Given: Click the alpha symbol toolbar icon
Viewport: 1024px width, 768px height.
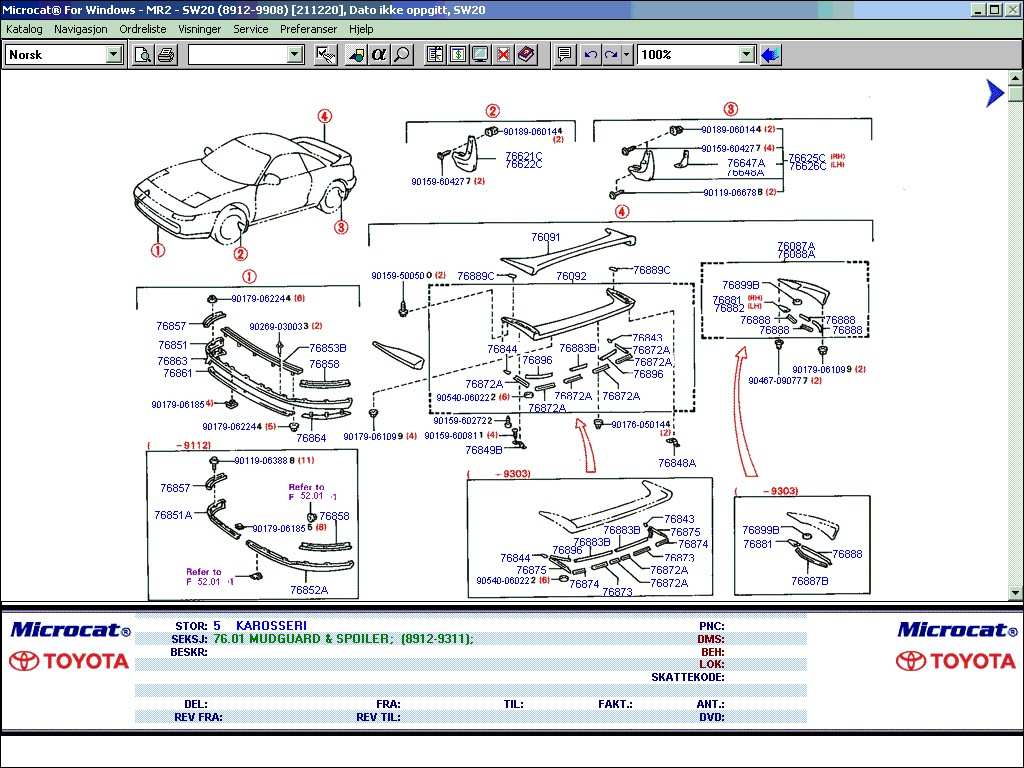Looking at the screenshot, I should pyautogui.click(x=379, y=54).
